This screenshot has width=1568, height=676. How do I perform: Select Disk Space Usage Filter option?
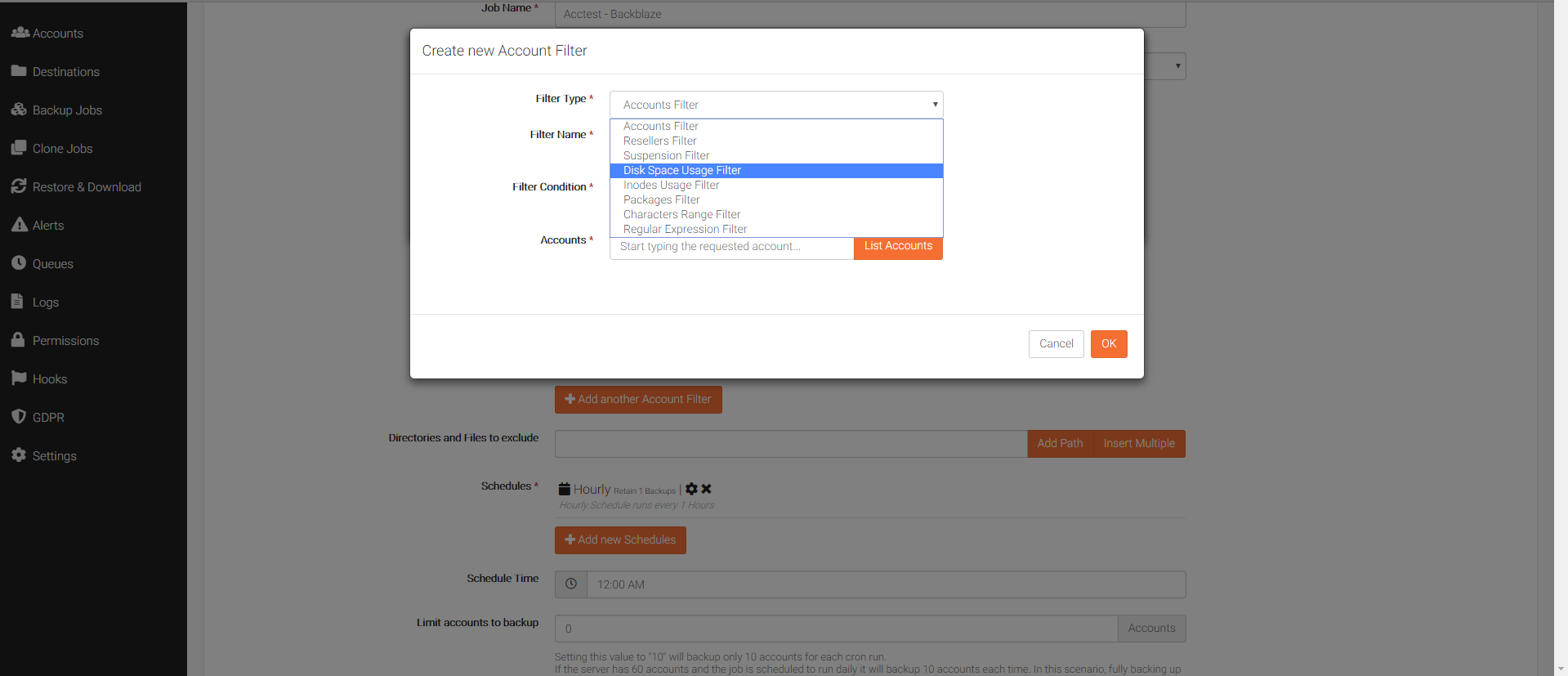click(x=776, y=171)
